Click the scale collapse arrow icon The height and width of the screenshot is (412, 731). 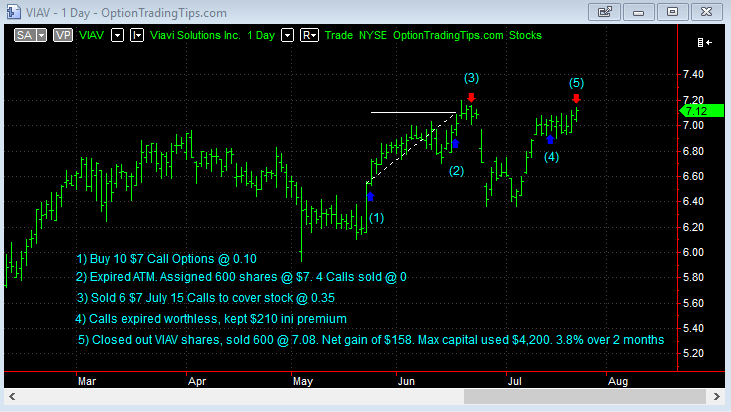click(x=704, y=42)
